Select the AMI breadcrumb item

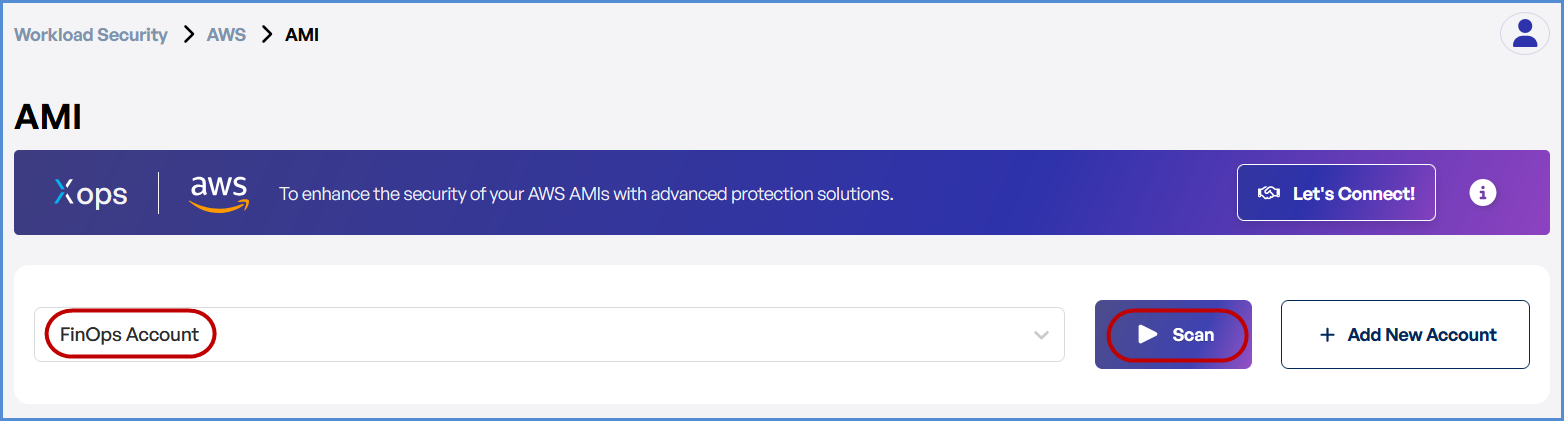coord(302,35)
